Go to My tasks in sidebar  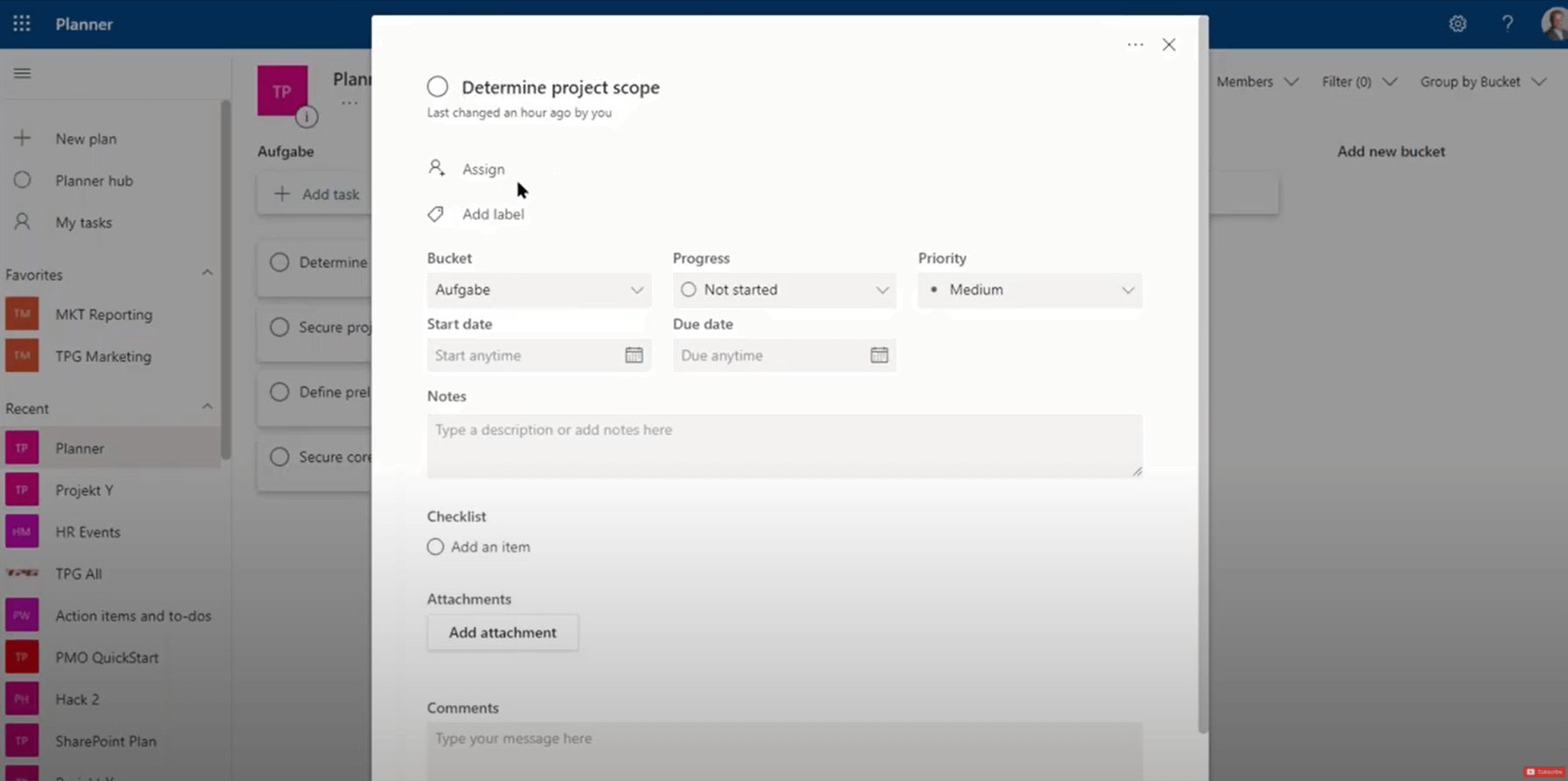coord(83,222)
